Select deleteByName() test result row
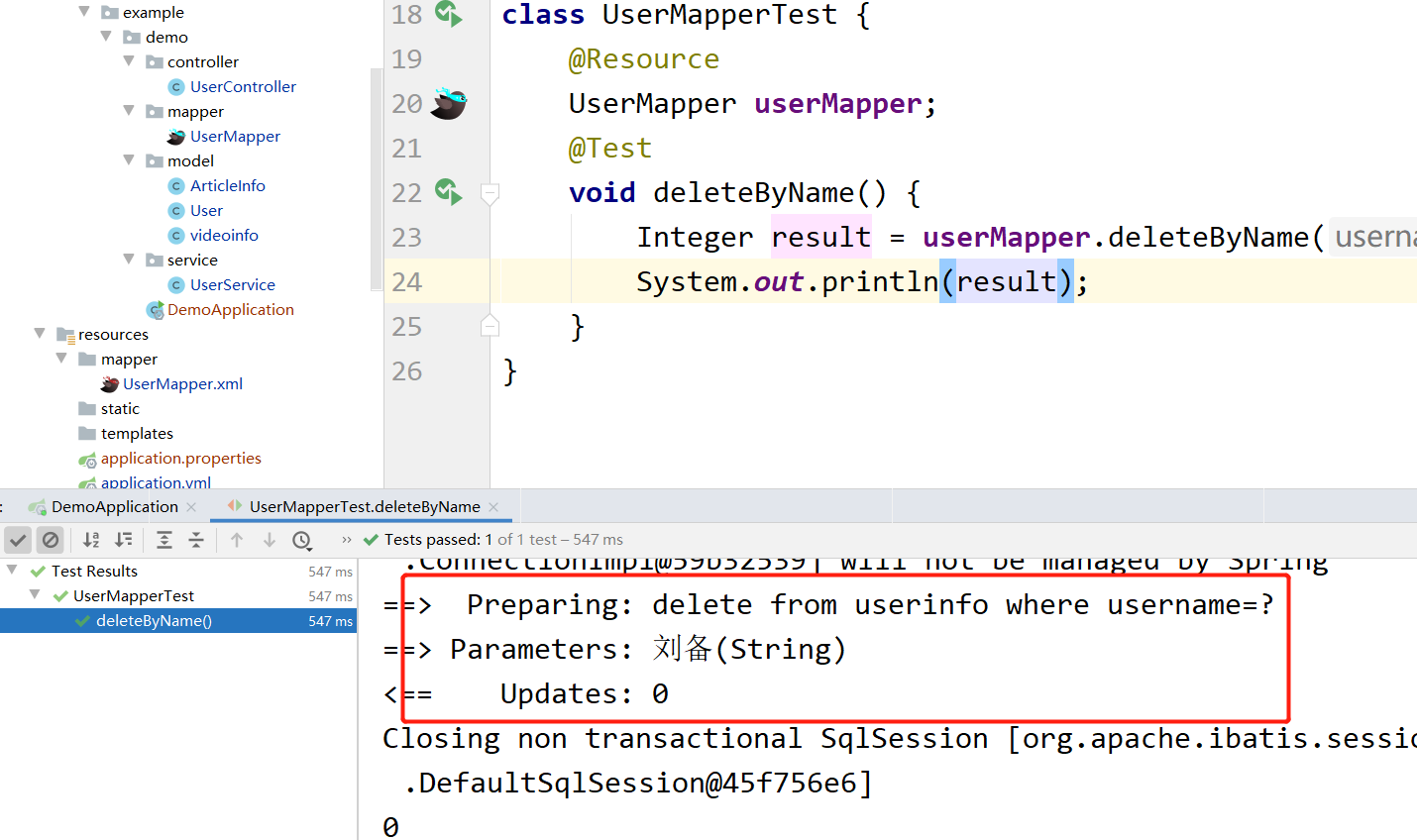 coord(178,621)
